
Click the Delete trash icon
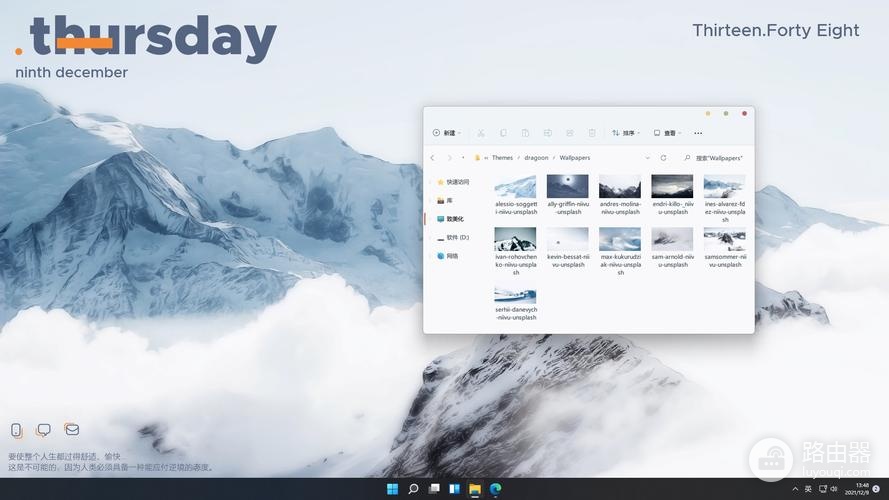click(591, 133)
